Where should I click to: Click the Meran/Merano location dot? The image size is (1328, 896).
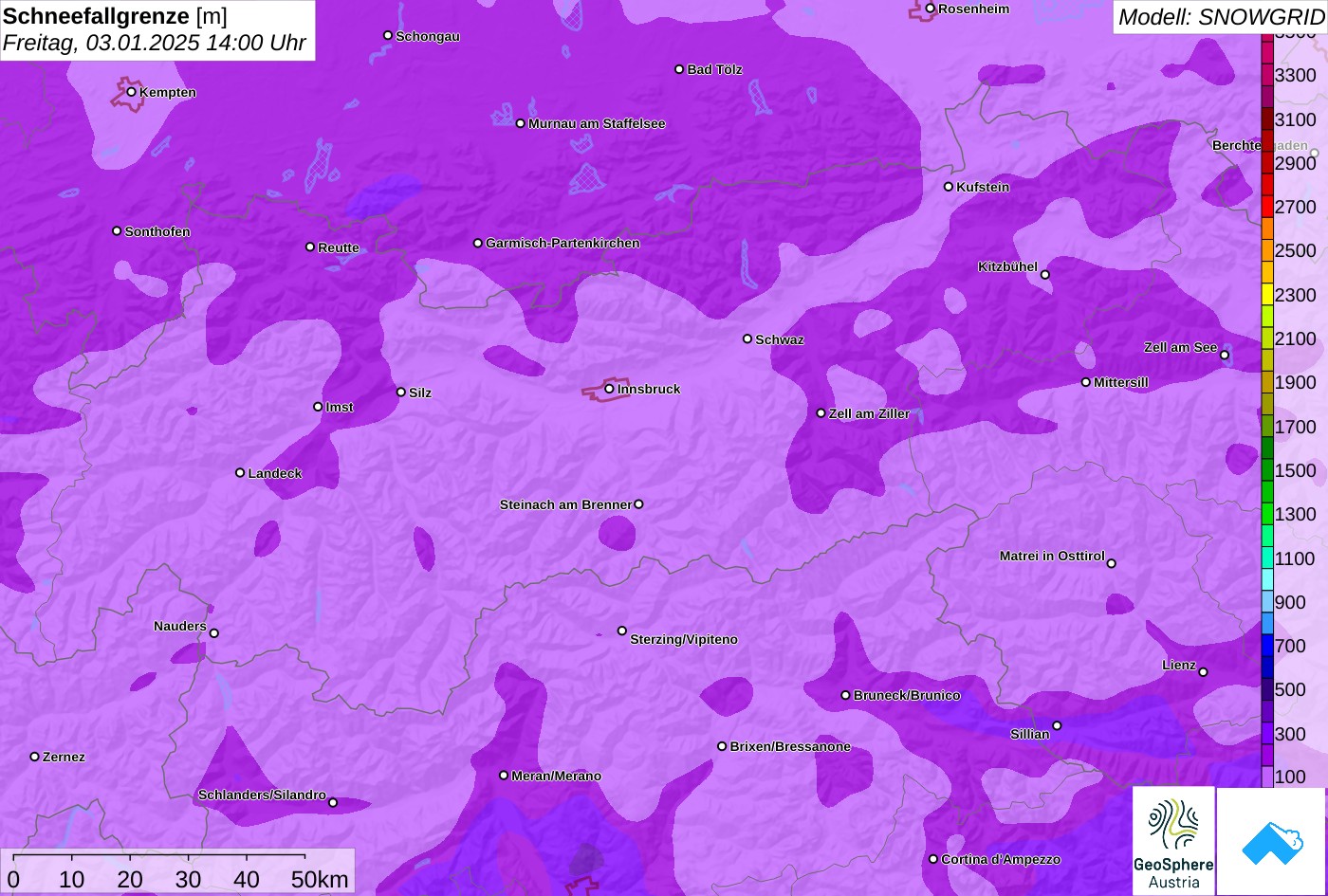pos(504,776)
